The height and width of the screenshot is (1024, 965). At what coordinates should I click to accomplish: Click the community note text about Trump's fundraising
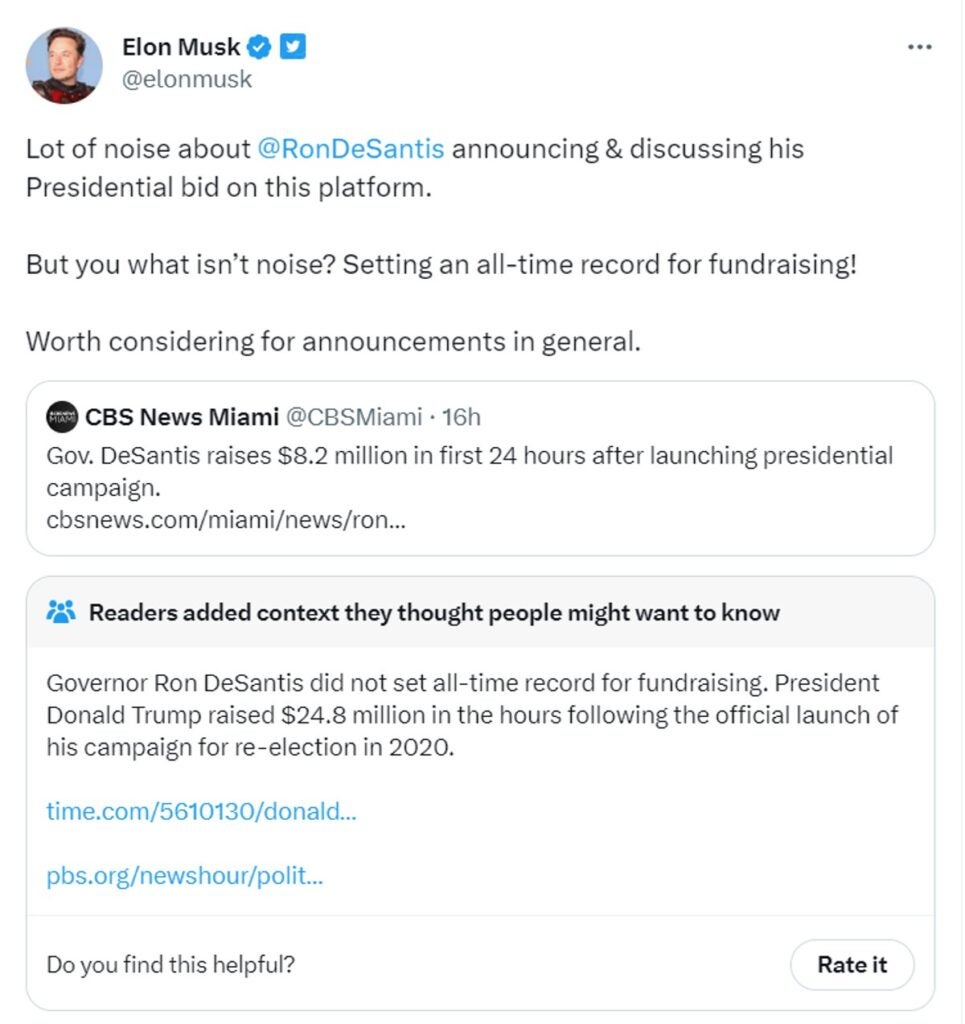pyautogui.click(x=470, y=715)
